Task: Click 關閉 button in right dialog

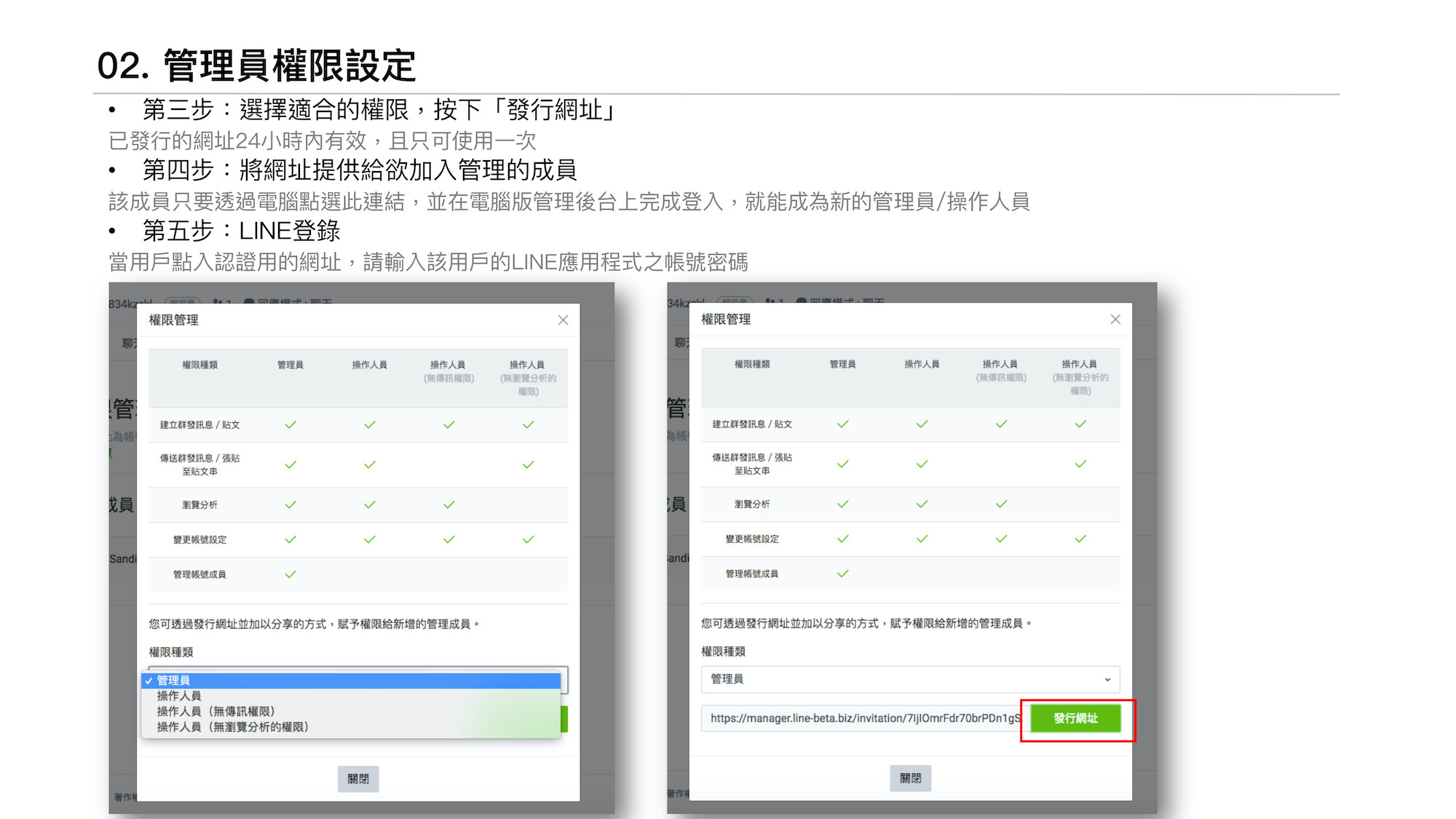Action: click(910, 778)
